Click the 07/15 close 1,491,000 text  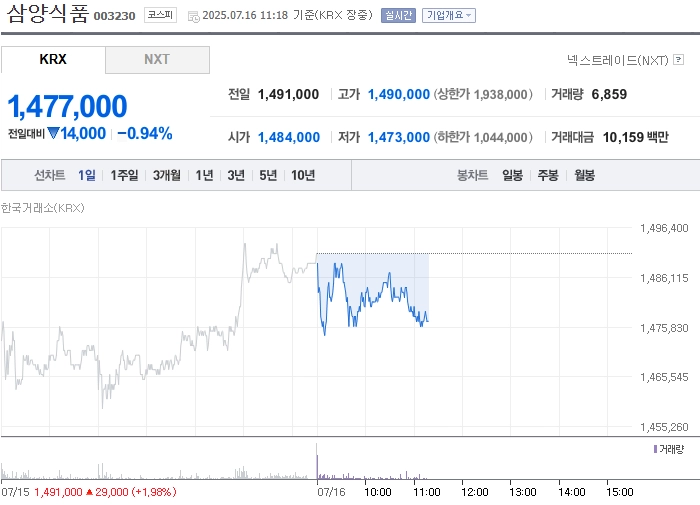[58, 492]
